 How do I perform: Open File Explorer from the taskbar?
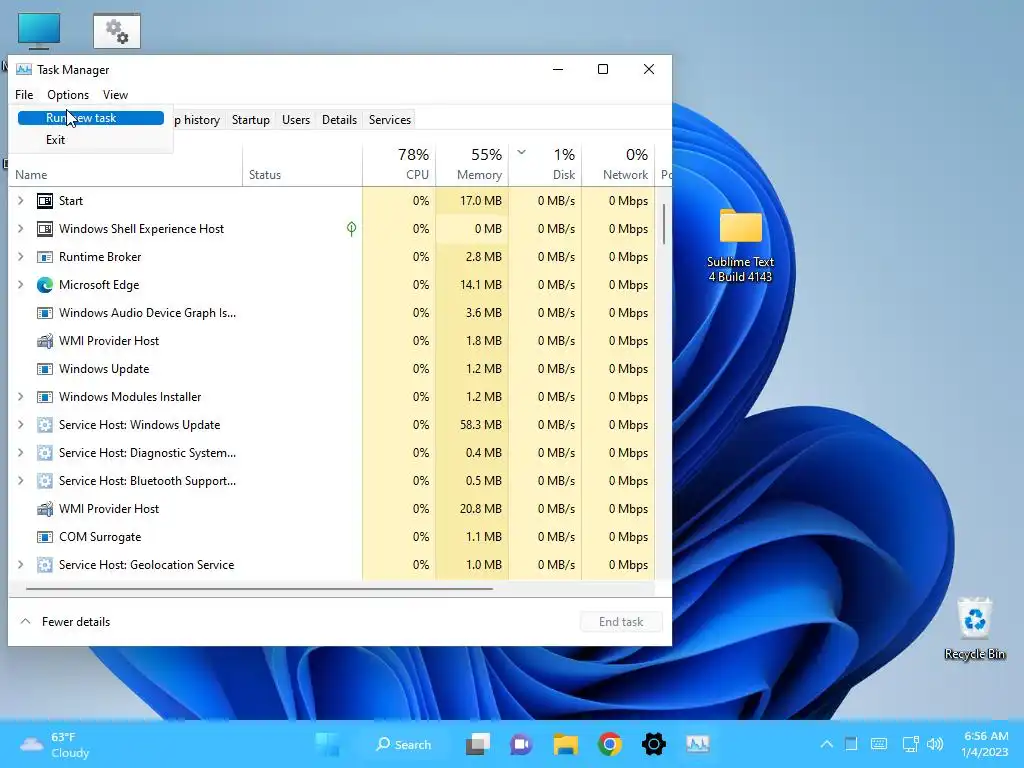coord(566,744)
